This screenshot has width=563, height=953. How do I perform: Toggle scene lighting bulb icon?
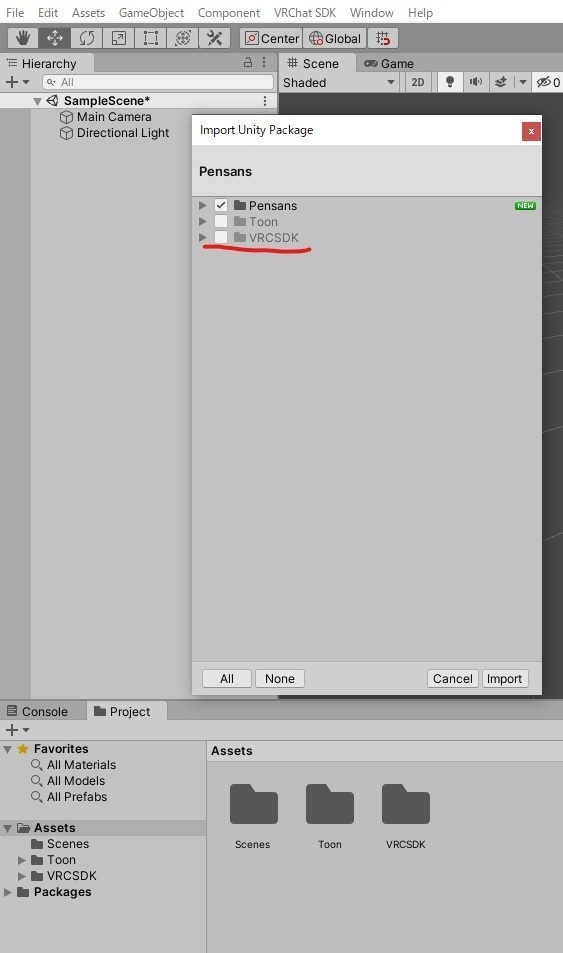(x=450, y=82)
